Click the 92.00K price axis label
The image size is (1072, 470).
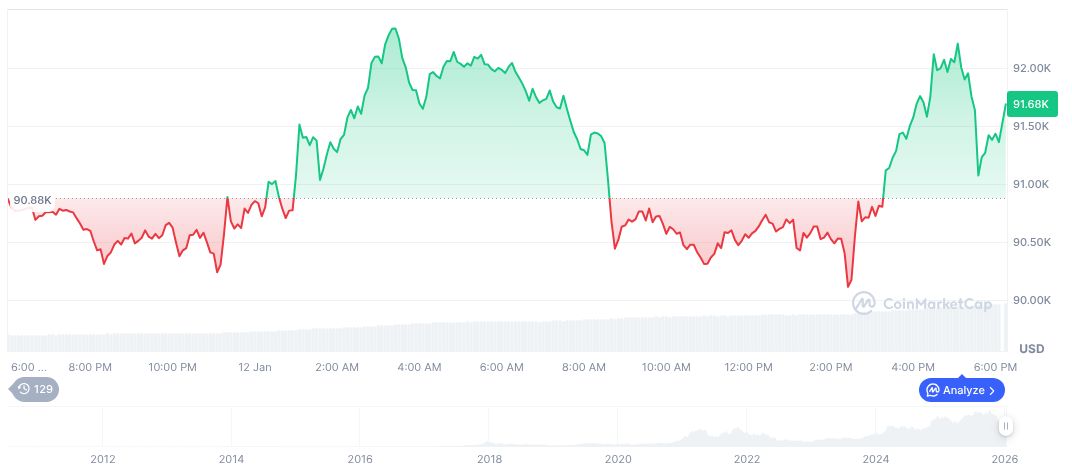(1031, 68)
